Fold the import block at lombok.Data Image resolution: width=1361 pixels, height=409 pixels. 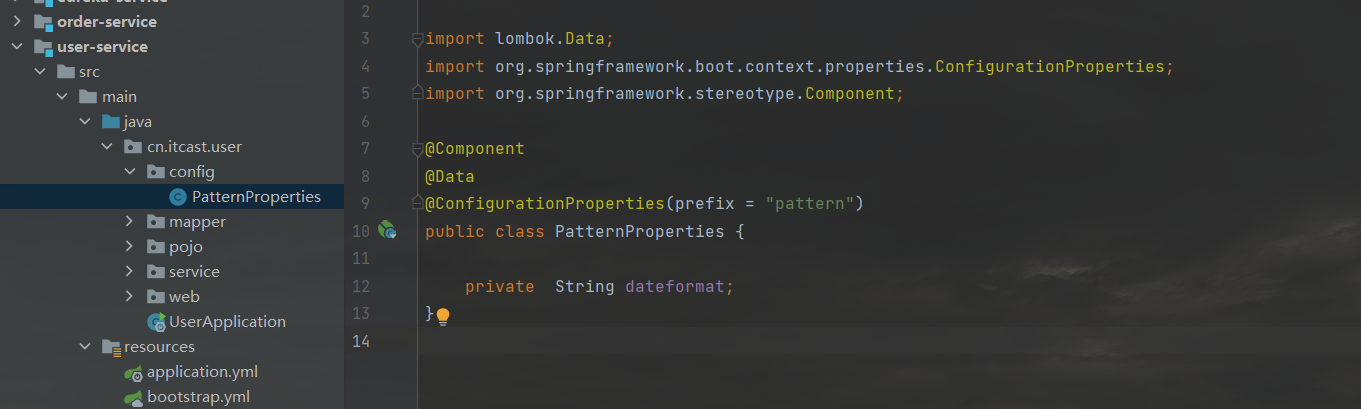coord(417,39)
